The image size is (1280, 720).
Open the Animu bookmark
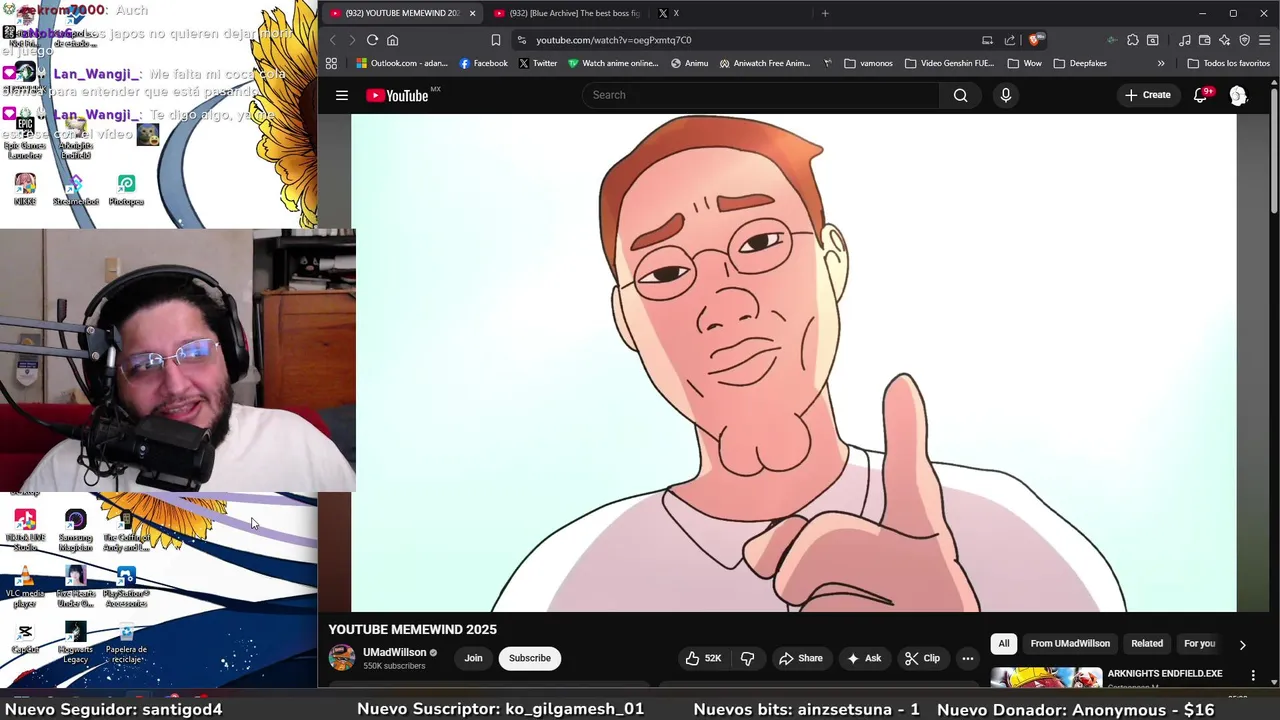click(x=689, y=63)
